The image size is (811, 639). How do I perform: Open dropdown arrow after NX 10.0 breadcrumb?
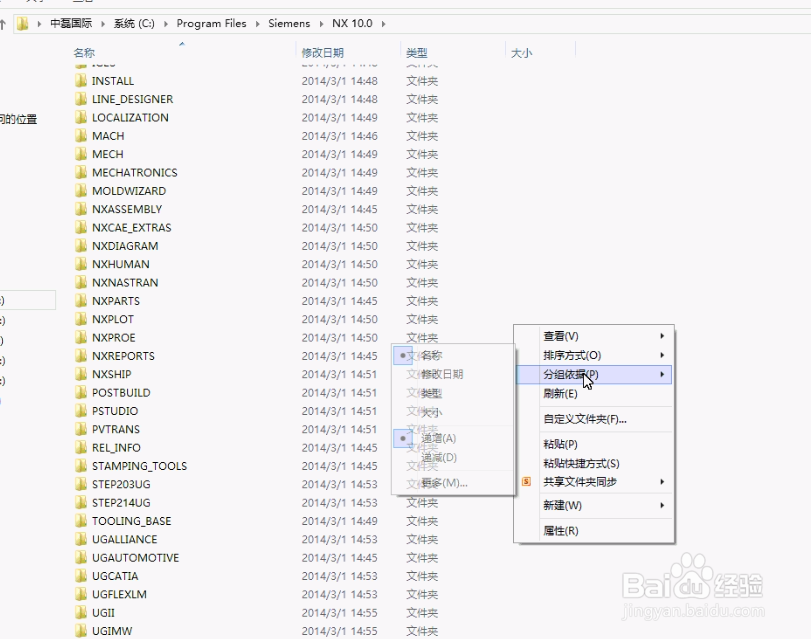[383, 24]
